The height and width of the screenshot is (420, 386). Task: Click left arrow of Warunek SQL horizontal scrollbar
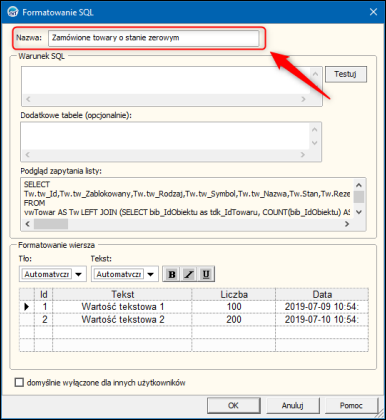(28, 99)
